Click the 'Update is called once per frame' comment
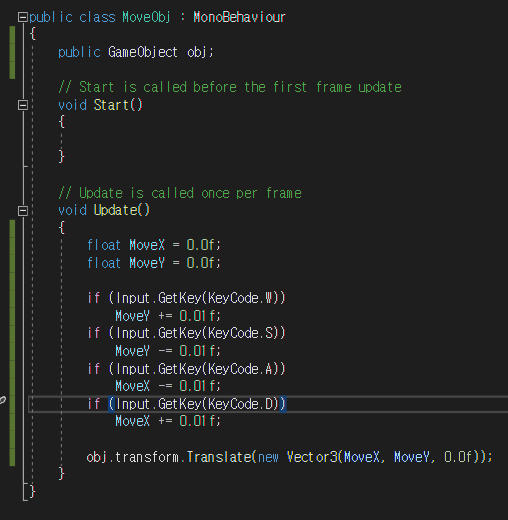Viewport: 508px width, 520px height. 180,193
